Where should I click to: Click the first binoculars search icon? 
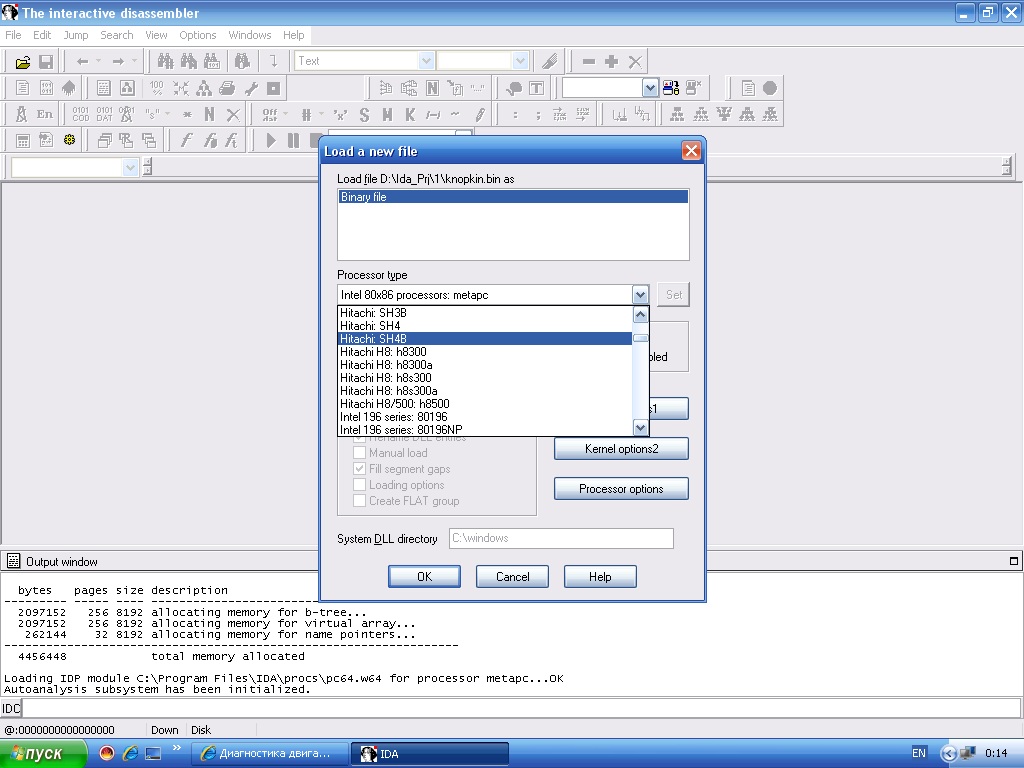pyautogui.click(x=166, y=62)
